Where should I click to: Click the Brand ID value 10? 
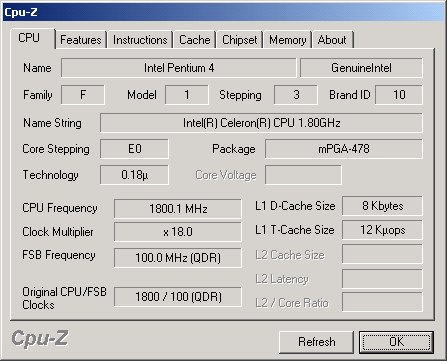(x=399, y=95)
